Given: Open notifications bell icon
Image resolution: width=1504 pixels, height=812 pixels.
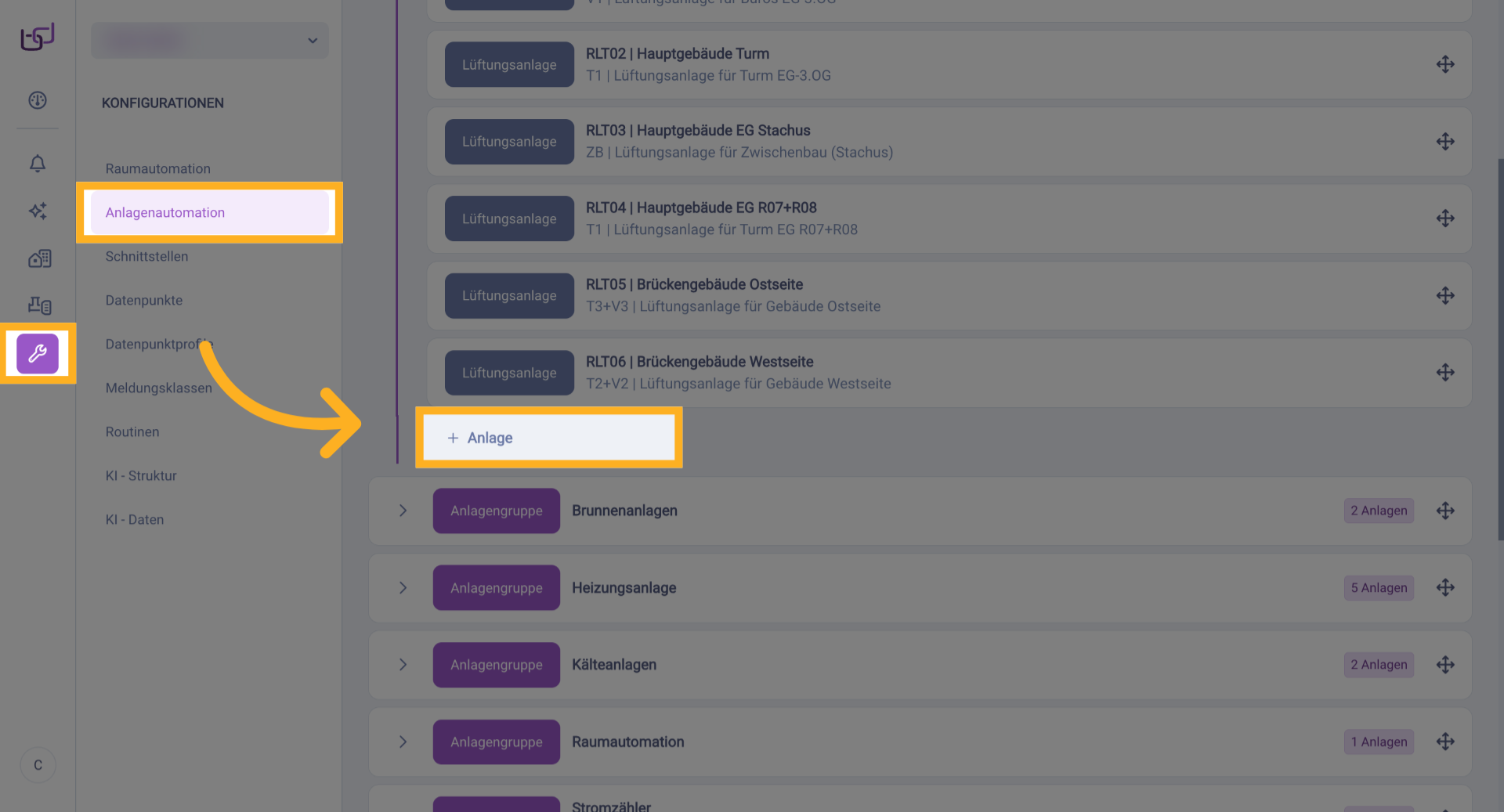Looking at the screenshot, I should (38, 163).
